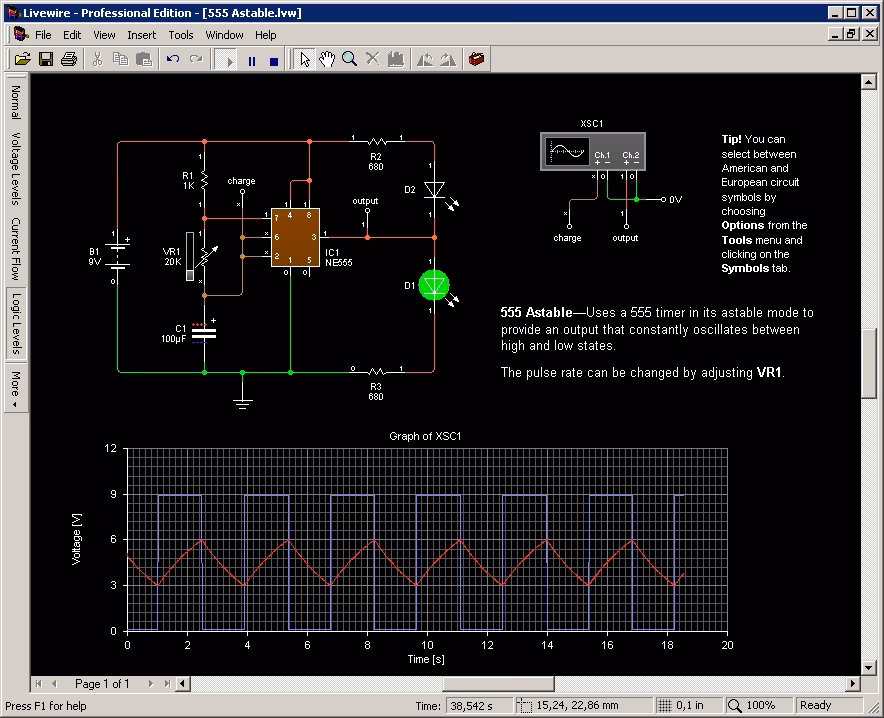Click the XSC1 oscilloscope component
Image resolution: width=884 pixels, height=718 pixels.
click(x=592, y=152)
